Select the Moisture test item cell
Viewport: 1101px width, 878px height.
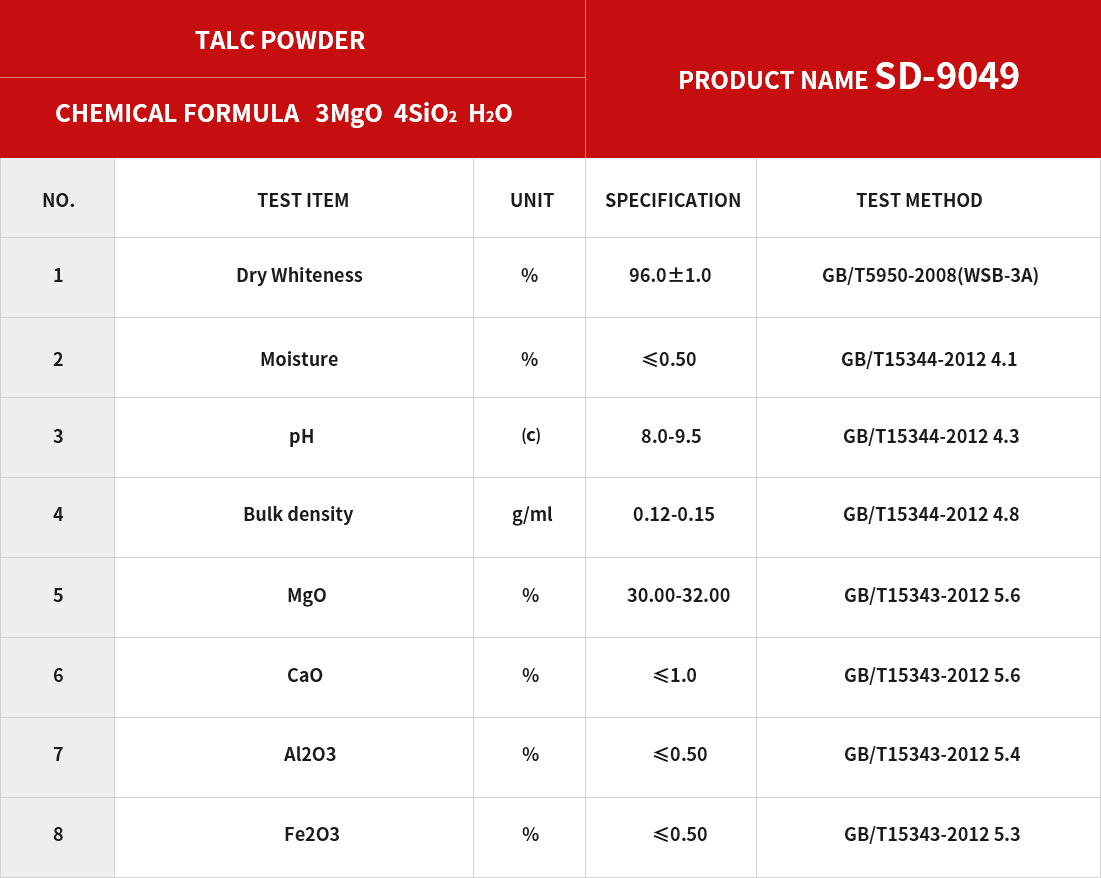(299, 359)
